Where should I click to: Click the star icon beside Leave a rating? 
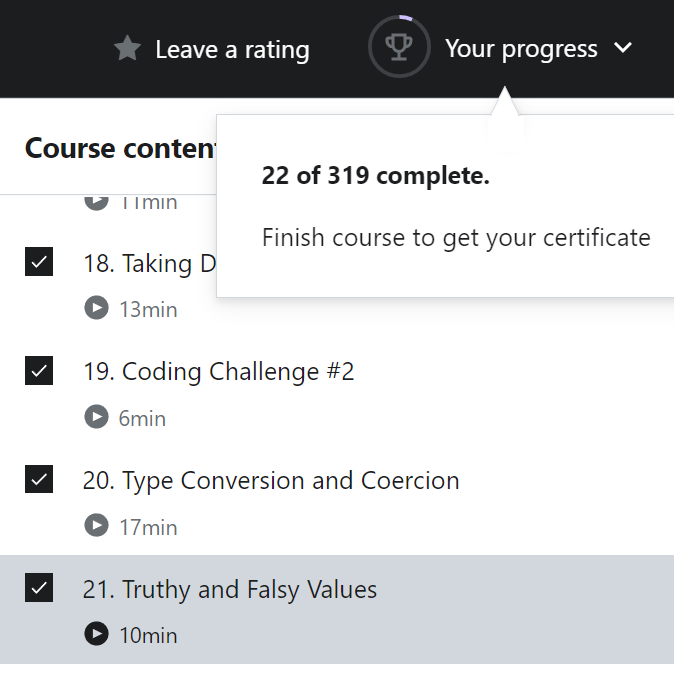pyautogui.click(x=127, y=48)
